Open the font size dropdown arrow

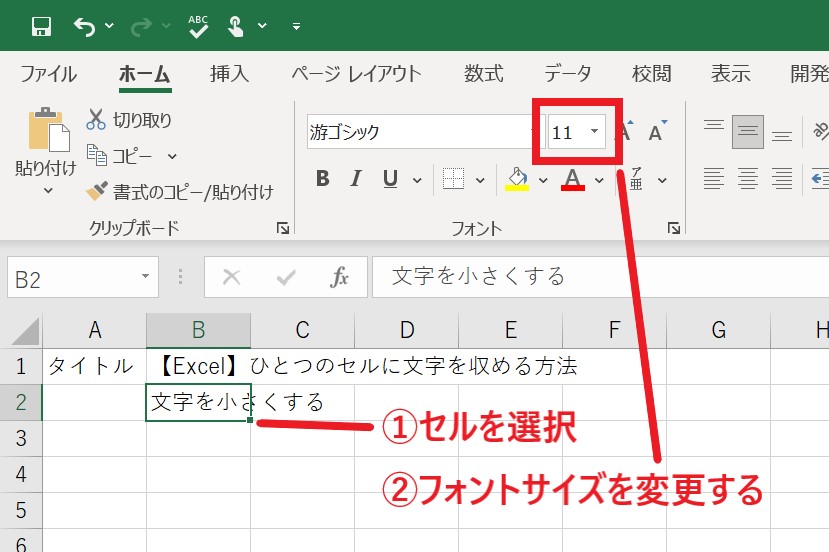click(594, 131)
